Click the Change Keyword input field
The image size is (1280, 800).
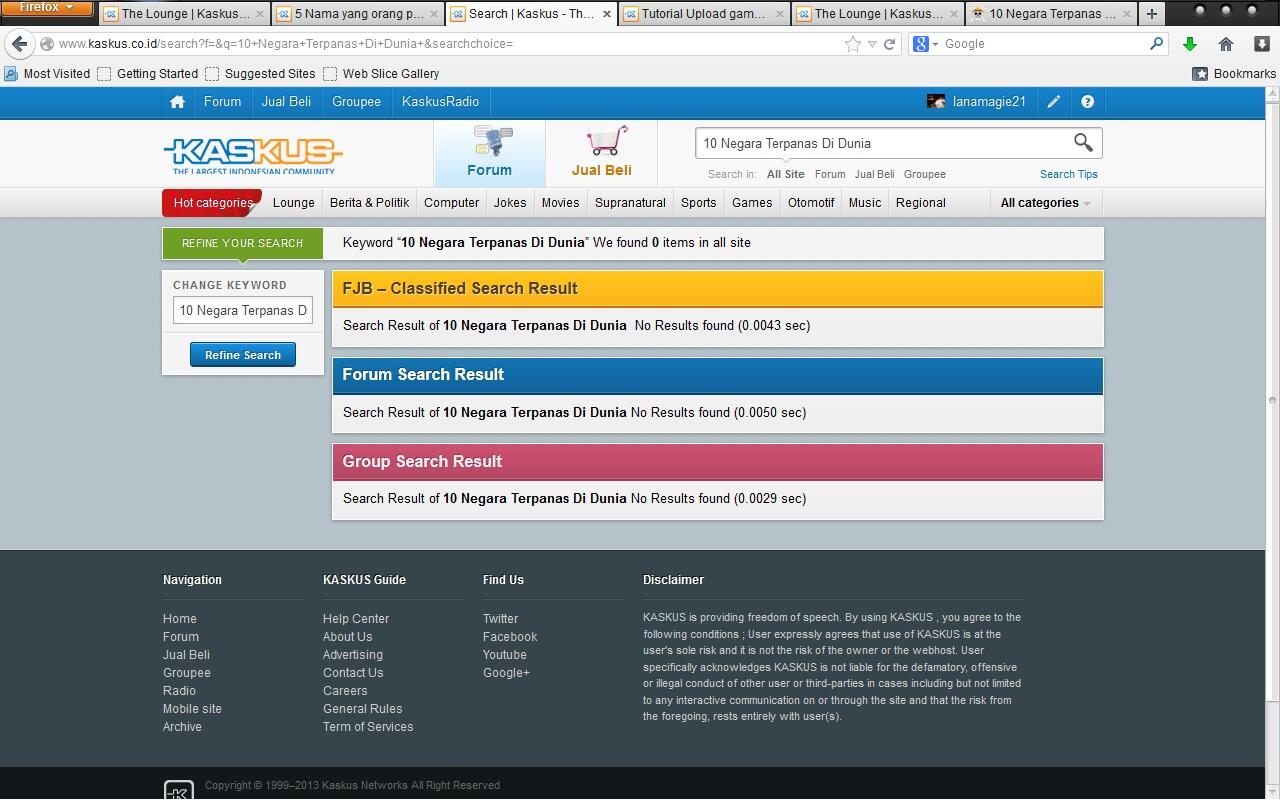243,311
